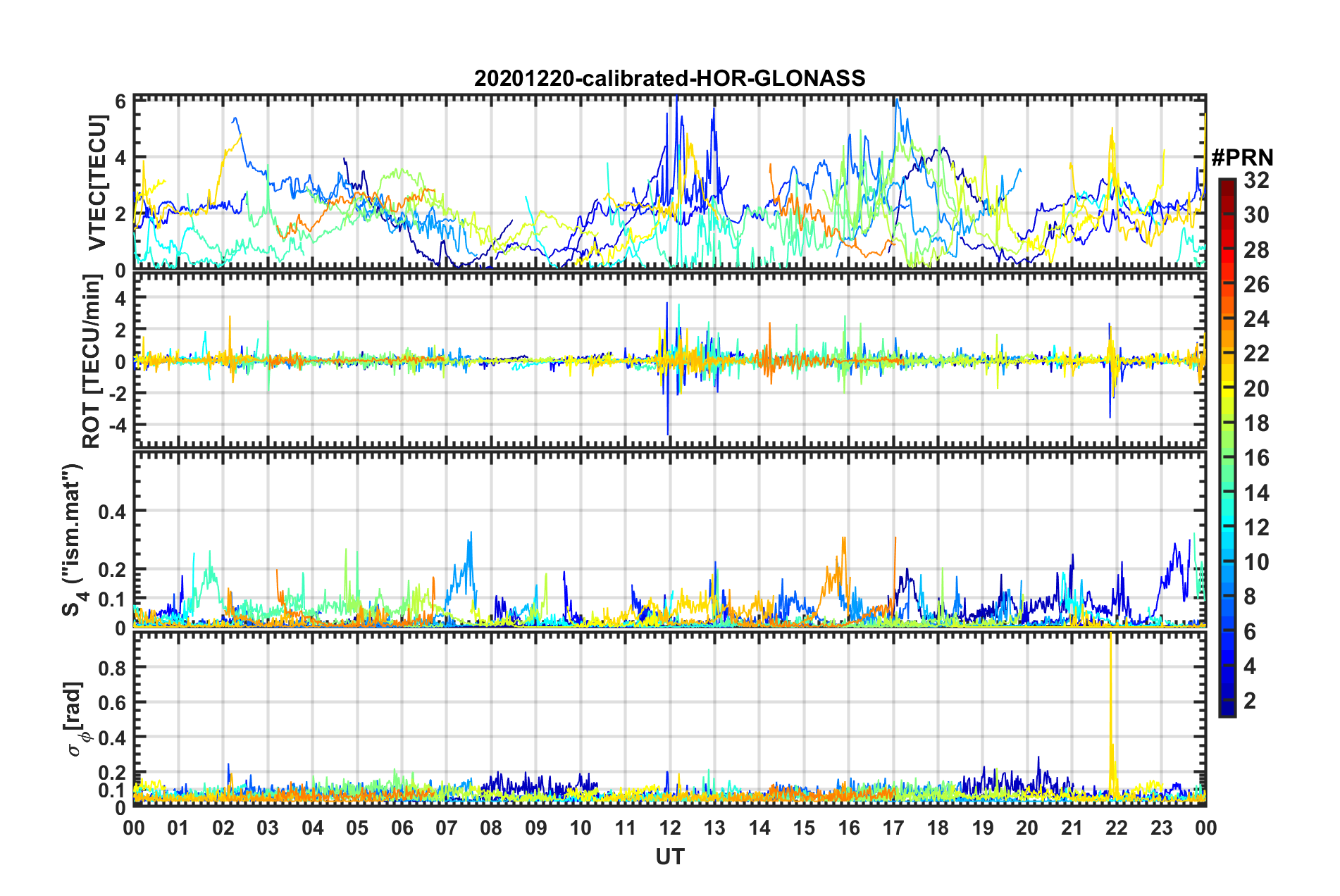Click the colorbar tick label 26
1340x896 pixels.
1257,285
